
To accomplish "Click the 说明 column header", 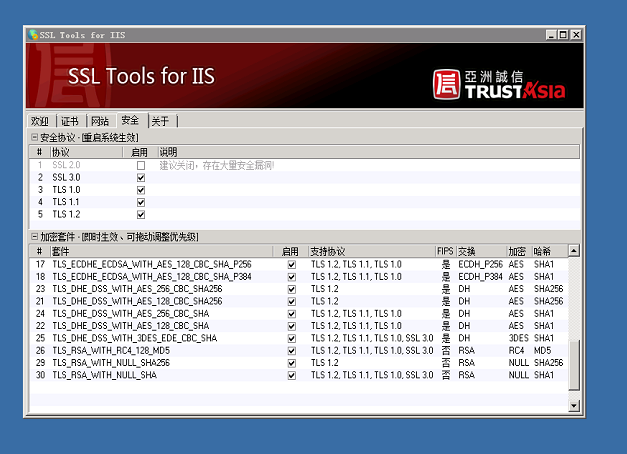I will pyautogui.click(x=368, y=152).
